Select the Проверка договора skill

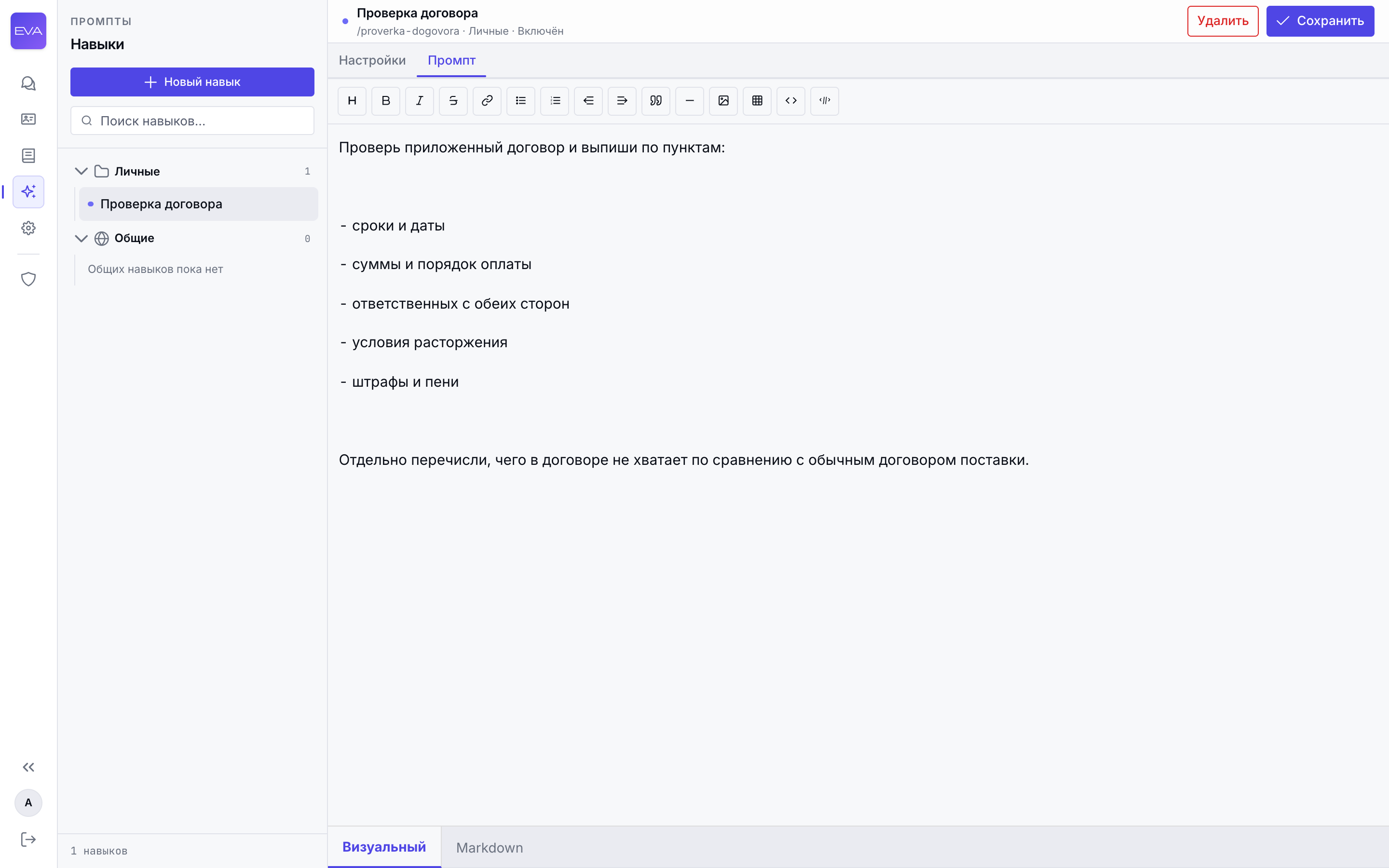[x=199, y=204]
